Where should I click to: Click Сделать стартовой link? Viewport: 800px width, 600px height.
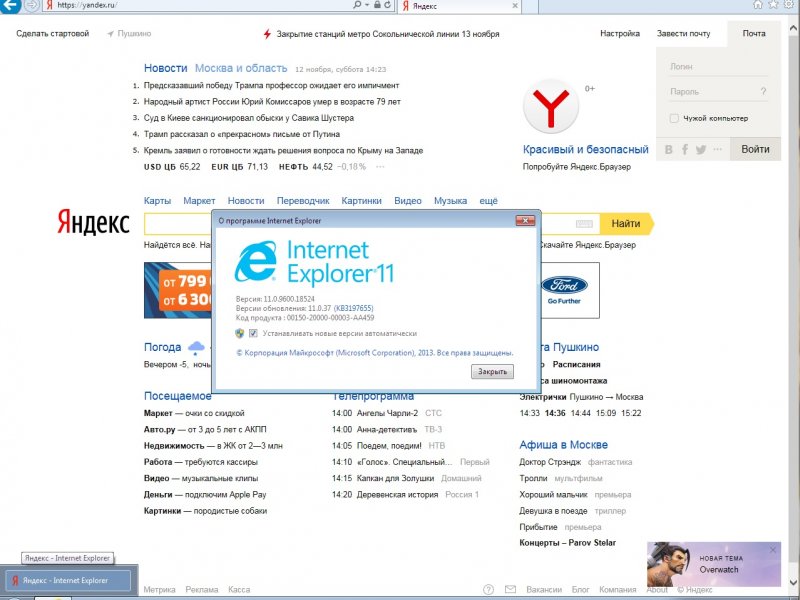point(53,34)
